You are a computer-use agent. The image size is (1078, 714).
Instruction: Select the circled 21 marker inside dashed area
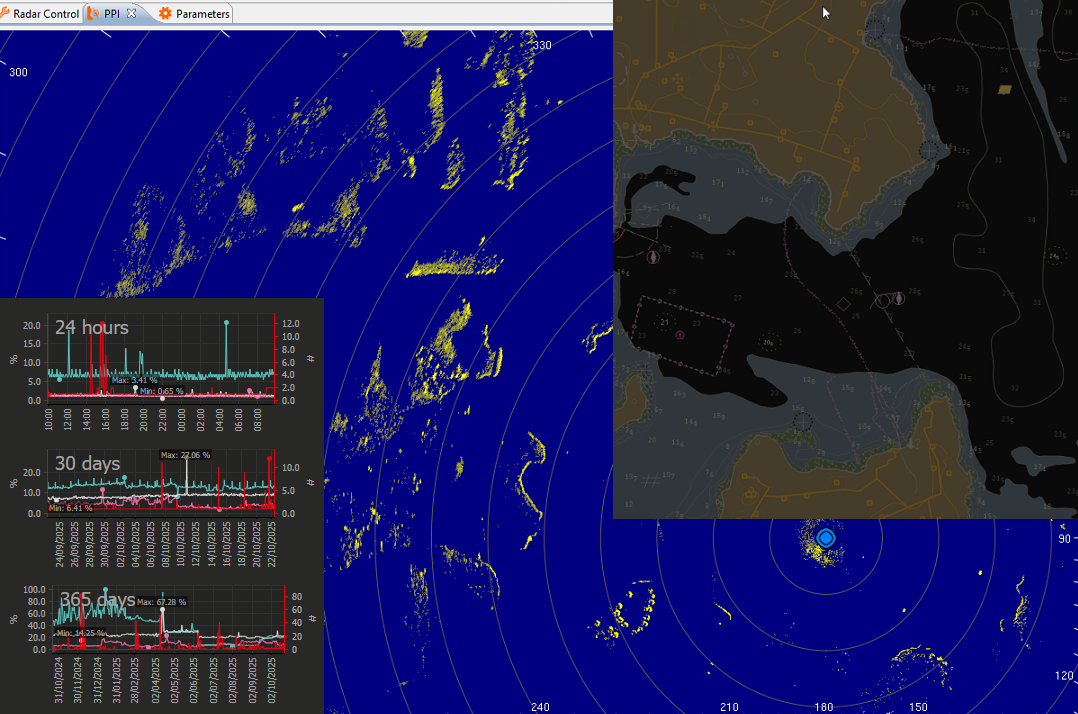click(664, 321)
